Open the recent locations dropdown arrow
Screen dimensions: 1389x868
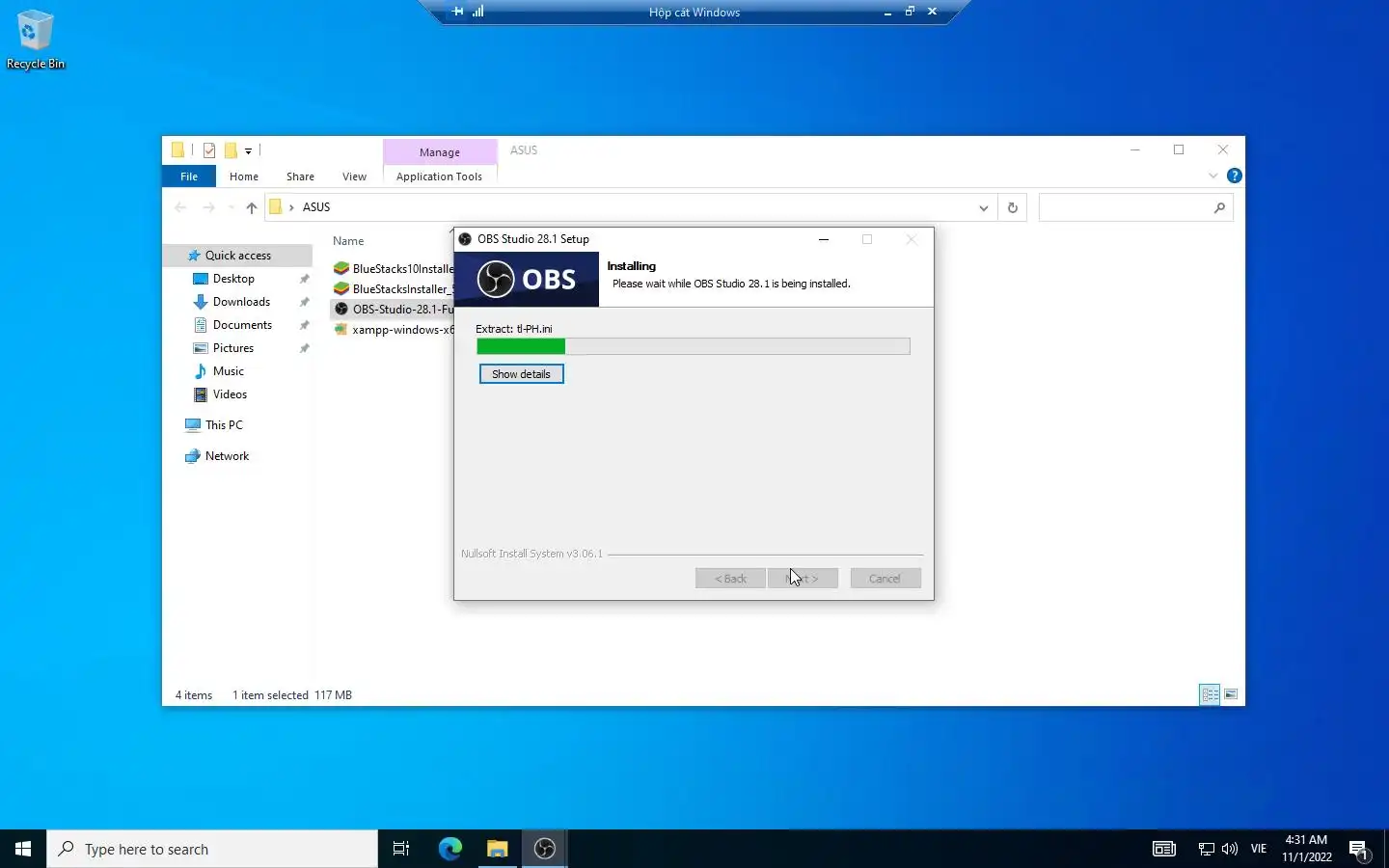coord(231,207)
